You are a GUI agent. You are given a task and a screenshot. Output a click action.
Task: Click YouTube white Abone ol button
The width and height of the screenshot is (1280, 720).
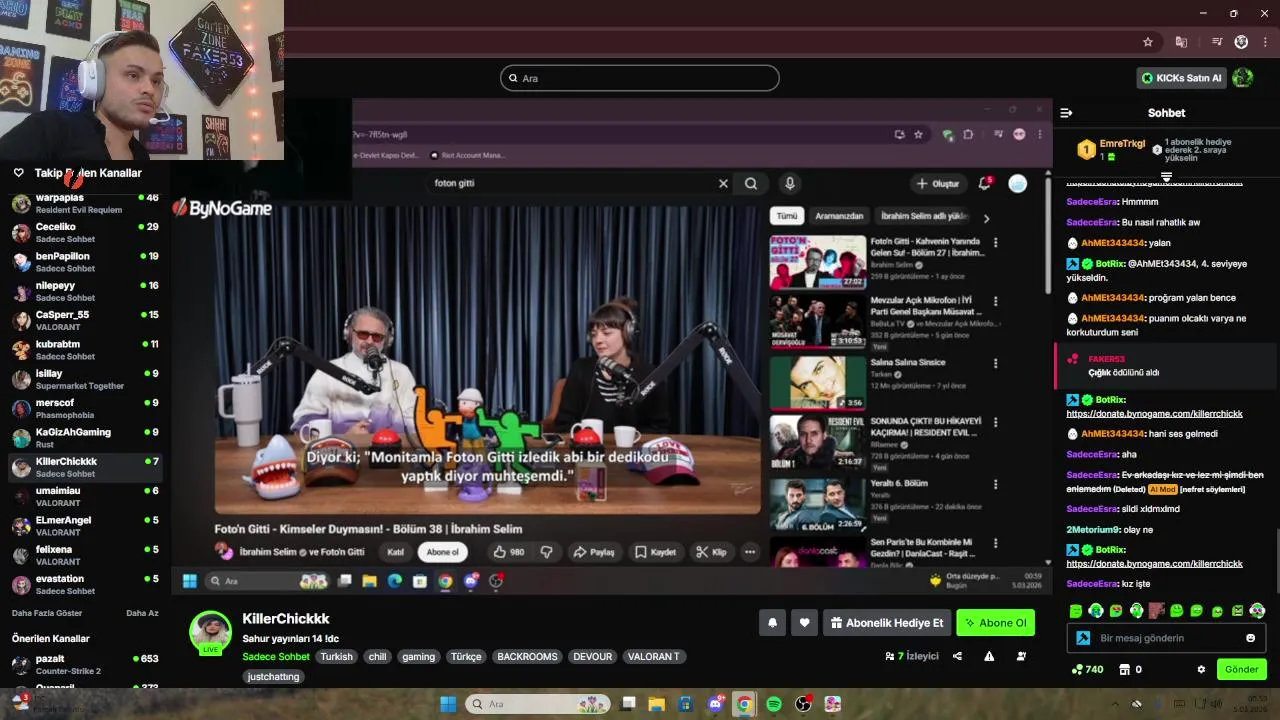(442, 552)
